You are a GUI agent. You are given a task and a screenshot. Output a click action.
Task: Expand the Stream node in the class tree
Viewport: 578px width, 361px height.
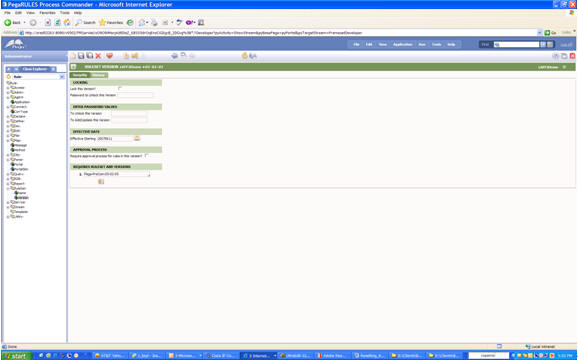pyautogui.click(x=8, y=207)
